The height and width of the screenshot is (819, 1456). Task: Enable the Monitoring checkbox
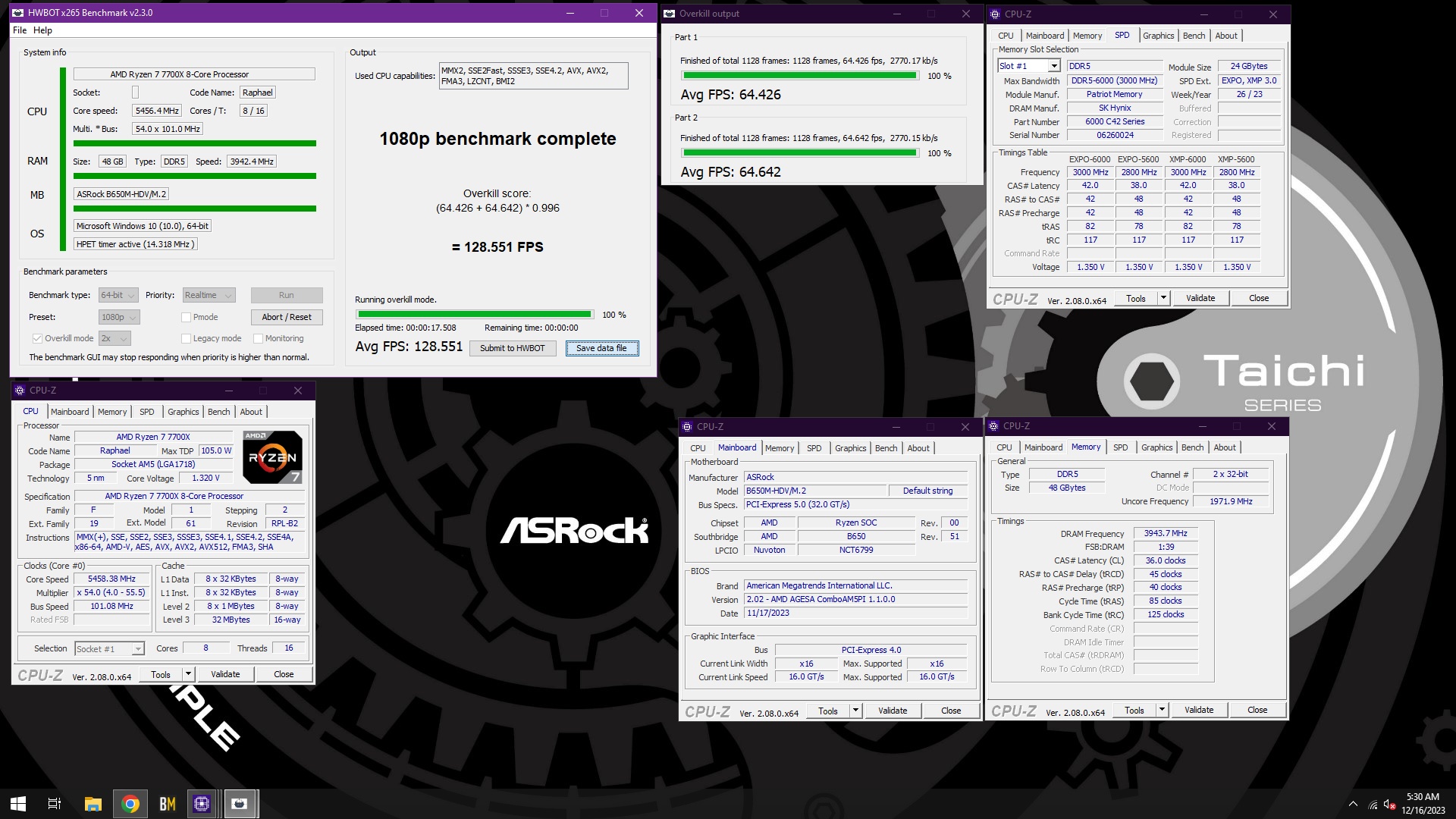click(258, 338)
